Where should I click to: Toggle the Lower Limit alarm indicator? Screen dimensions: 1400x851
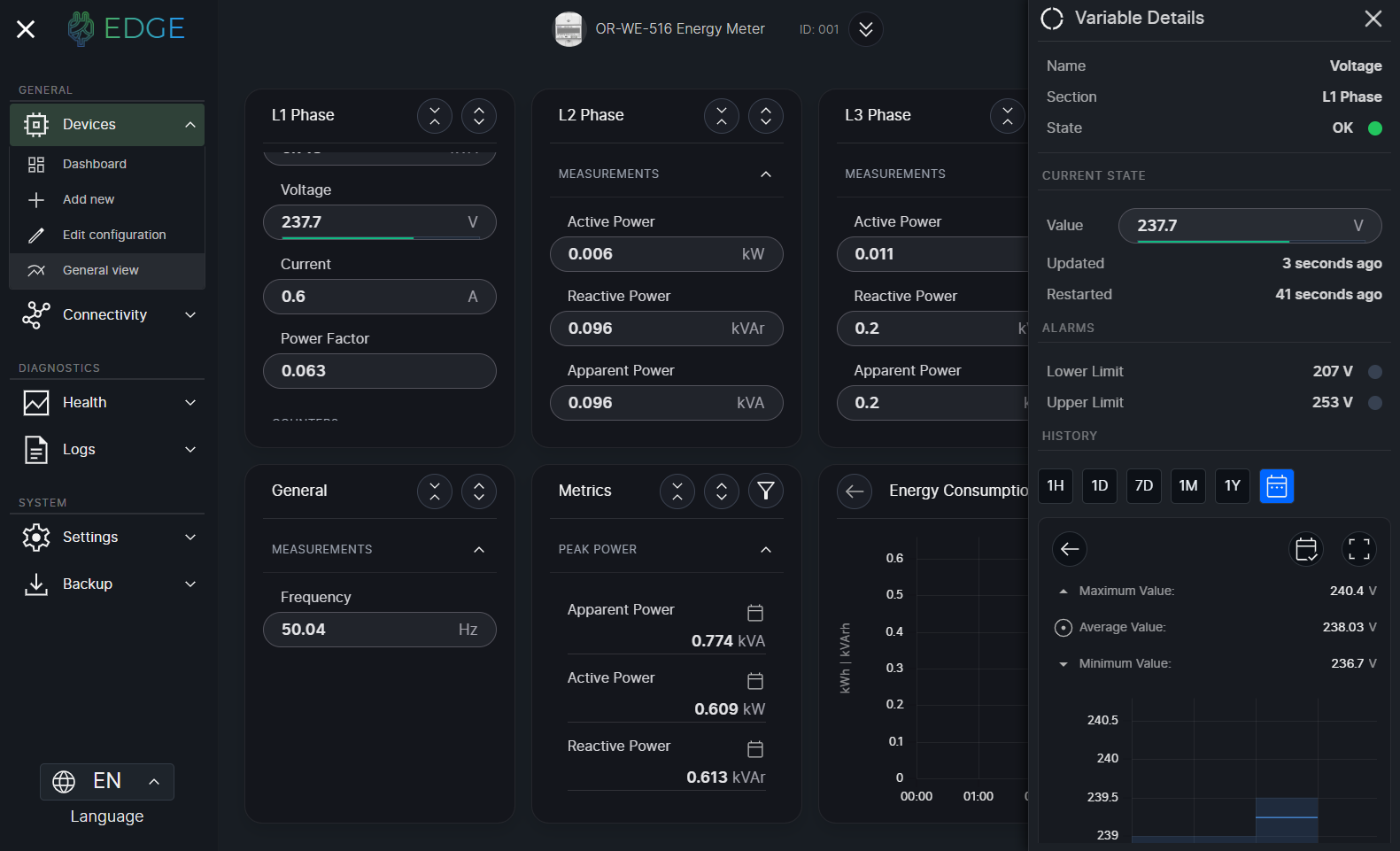pyautogui.click(x=1375, y=372)
